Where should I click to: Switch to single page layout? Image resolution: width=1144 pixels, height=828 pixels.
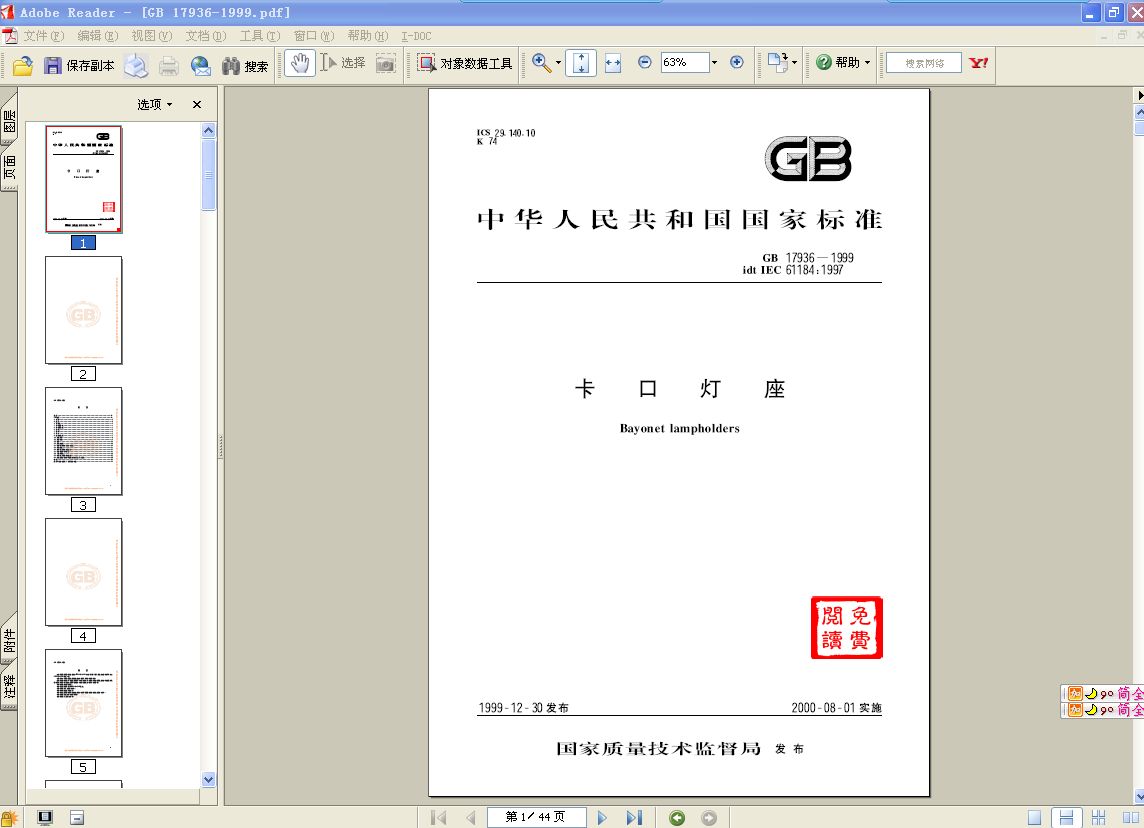coord(1035,818)
